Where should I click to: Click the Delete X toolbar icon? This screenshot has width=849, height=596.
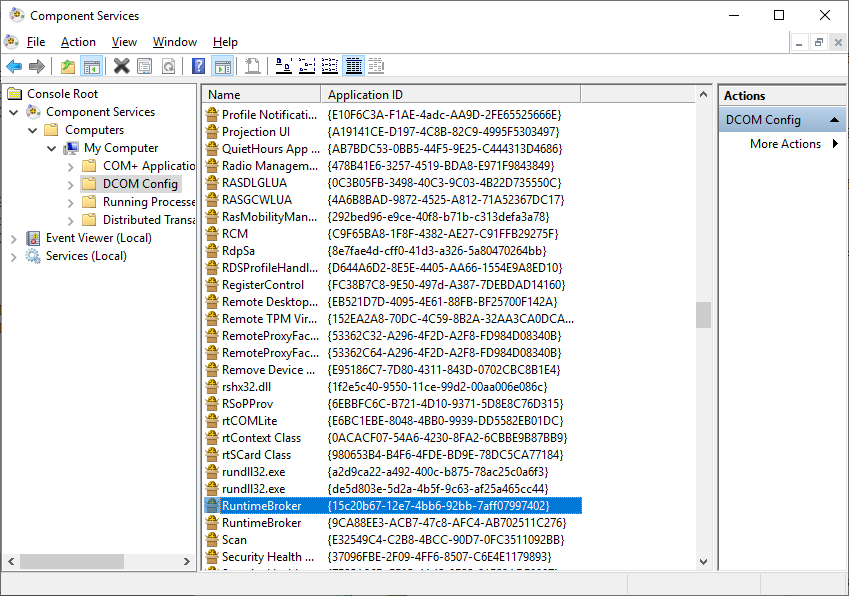122,67
